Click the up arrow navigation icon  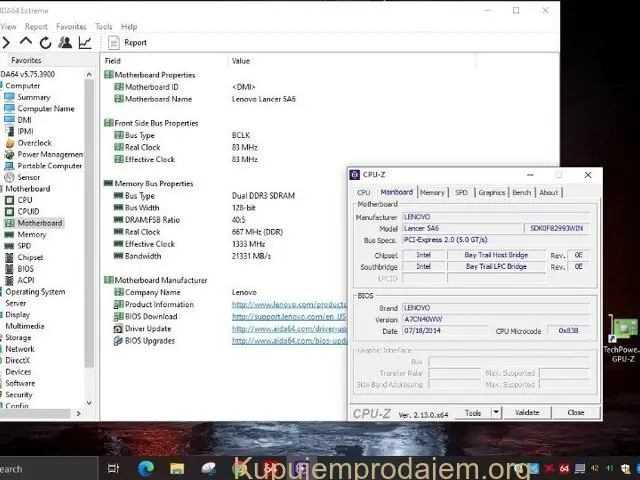(x=26, y=43)
